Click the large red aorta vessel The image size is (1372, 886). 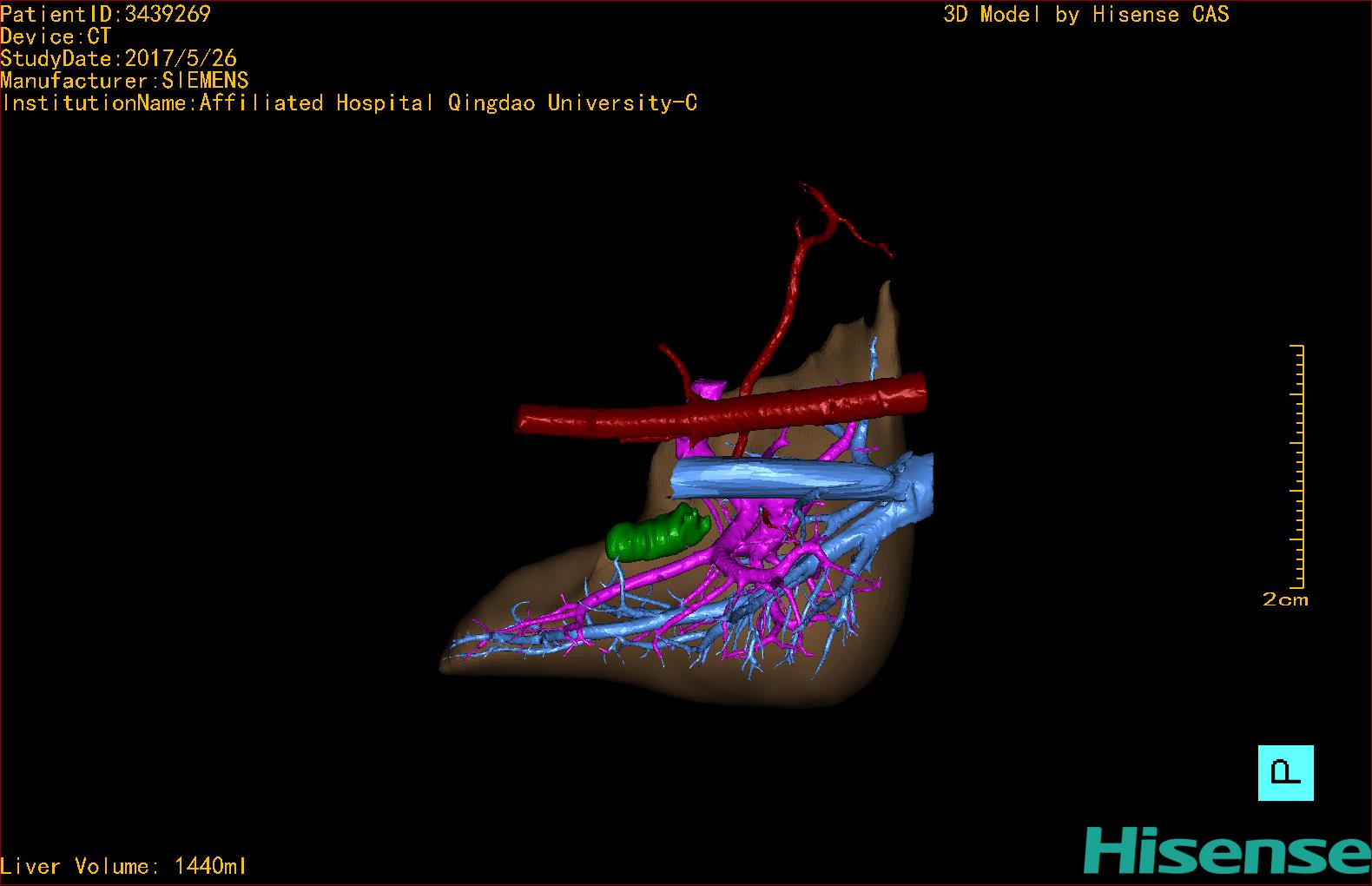[721, 410]
